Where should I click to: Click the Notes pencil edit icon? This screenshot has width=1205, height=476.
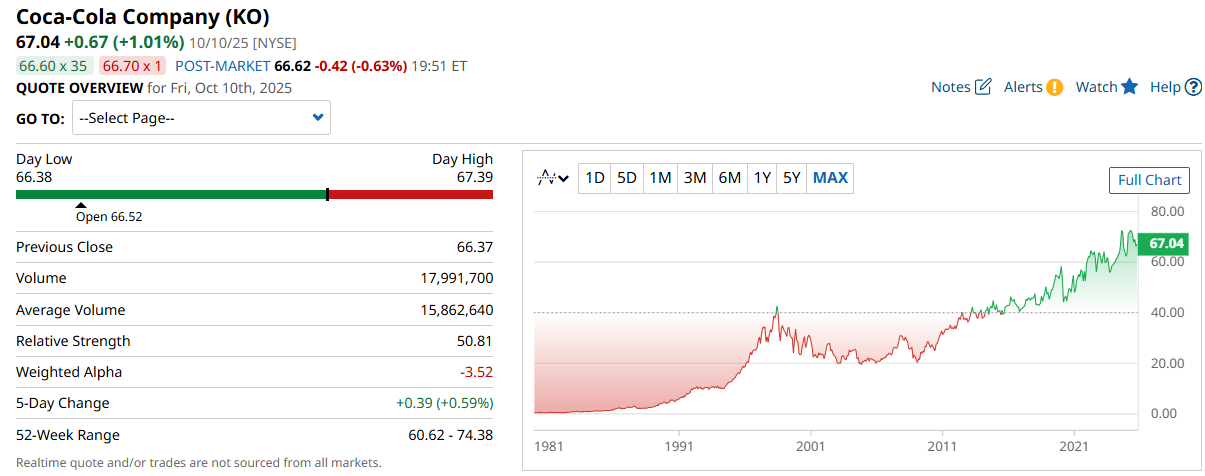tap(983, 87)
